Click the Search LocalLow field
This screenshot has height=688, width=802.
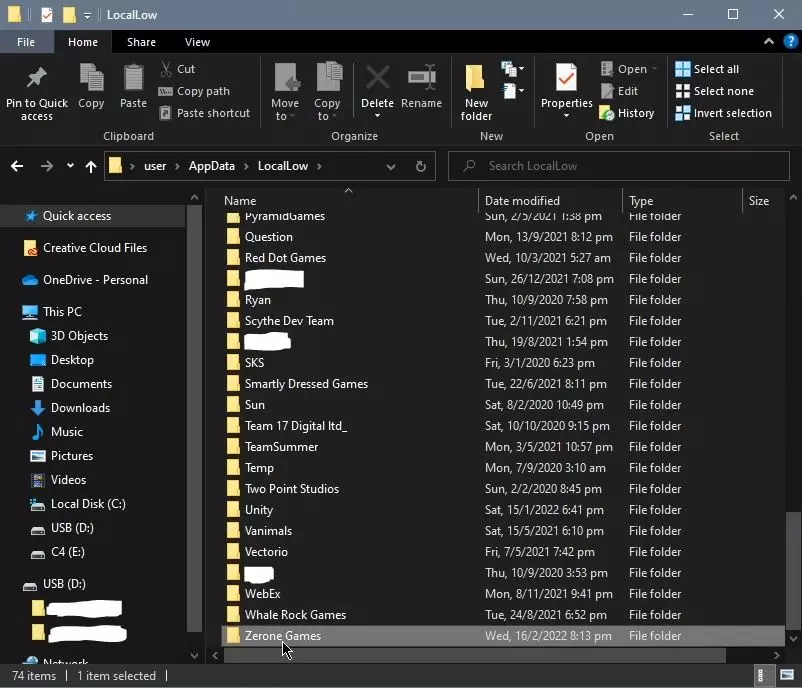coord(618,166)
